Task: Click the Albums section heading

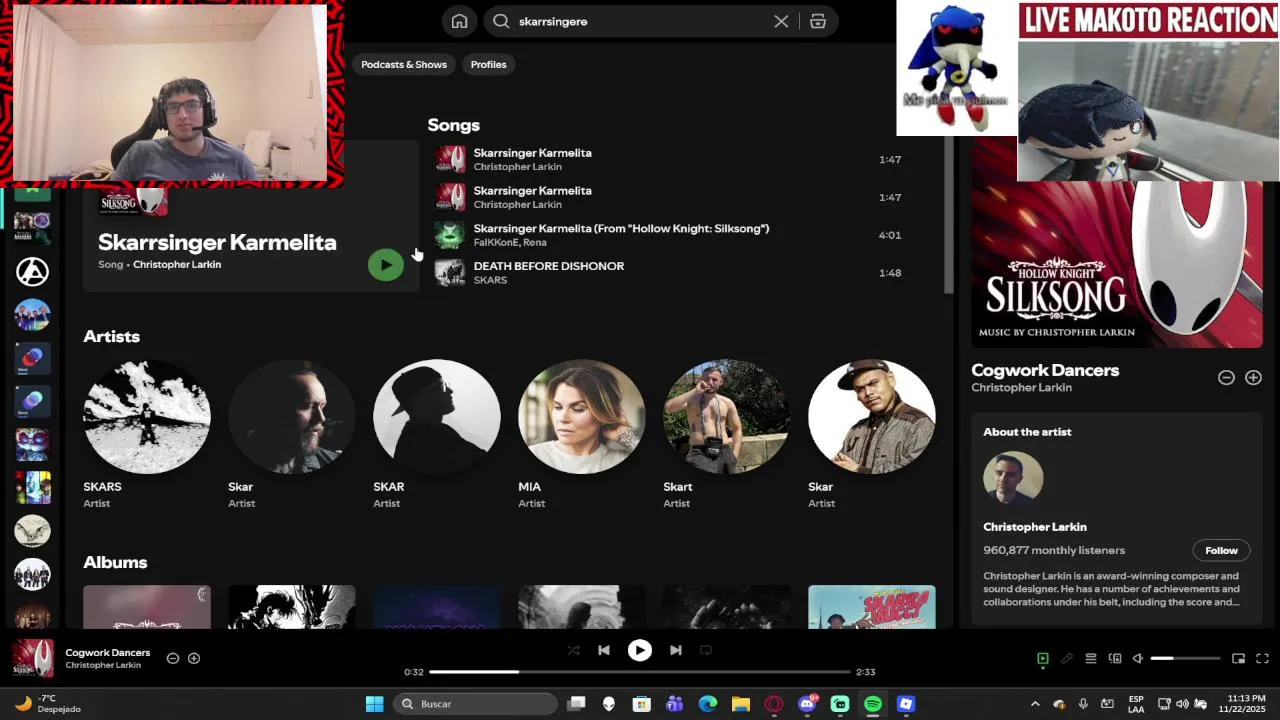Action: 115,562
